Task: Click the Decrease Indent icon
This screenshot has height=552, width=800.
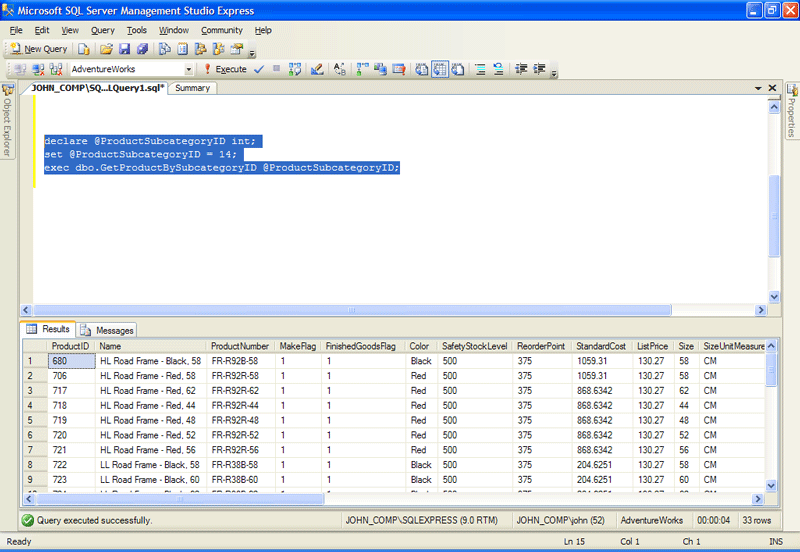Action: [520, 69]
